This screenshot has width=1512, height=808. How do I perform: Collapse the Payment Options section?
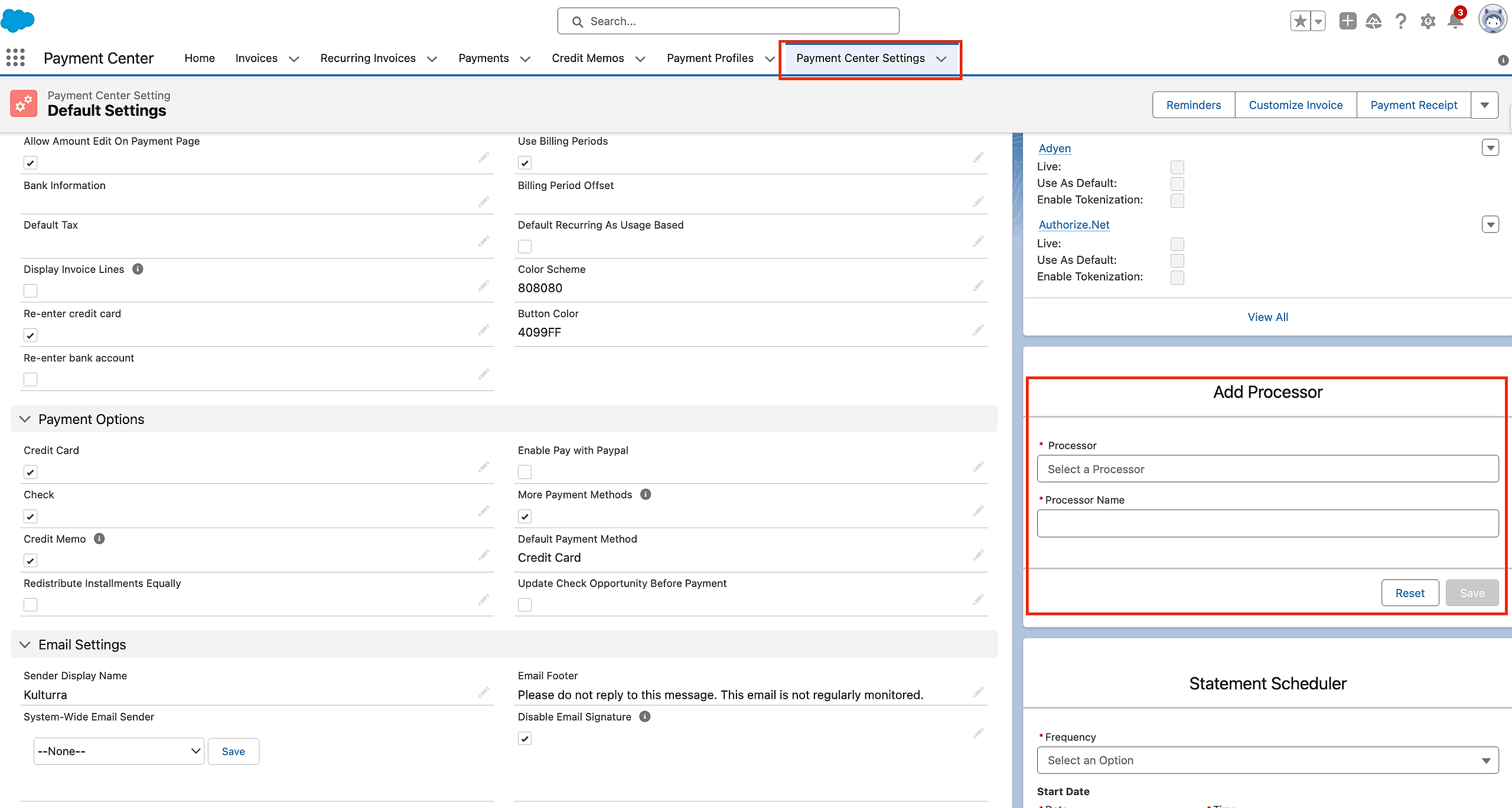click(x=25, y=419)
